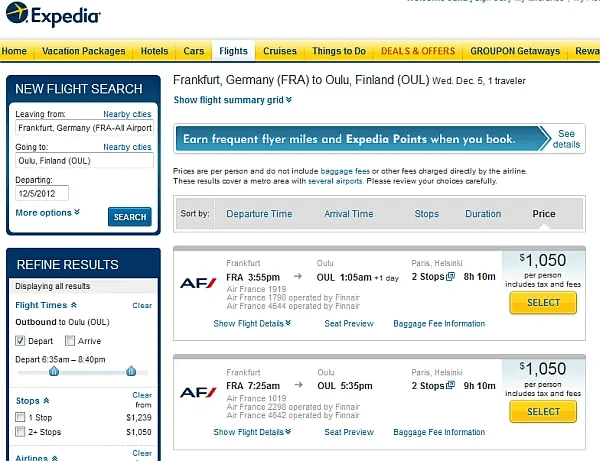Open Baggage Fee Information for 3:55pm flight
The width and height of the screenshot is (600, 461).
click(439, 324)
